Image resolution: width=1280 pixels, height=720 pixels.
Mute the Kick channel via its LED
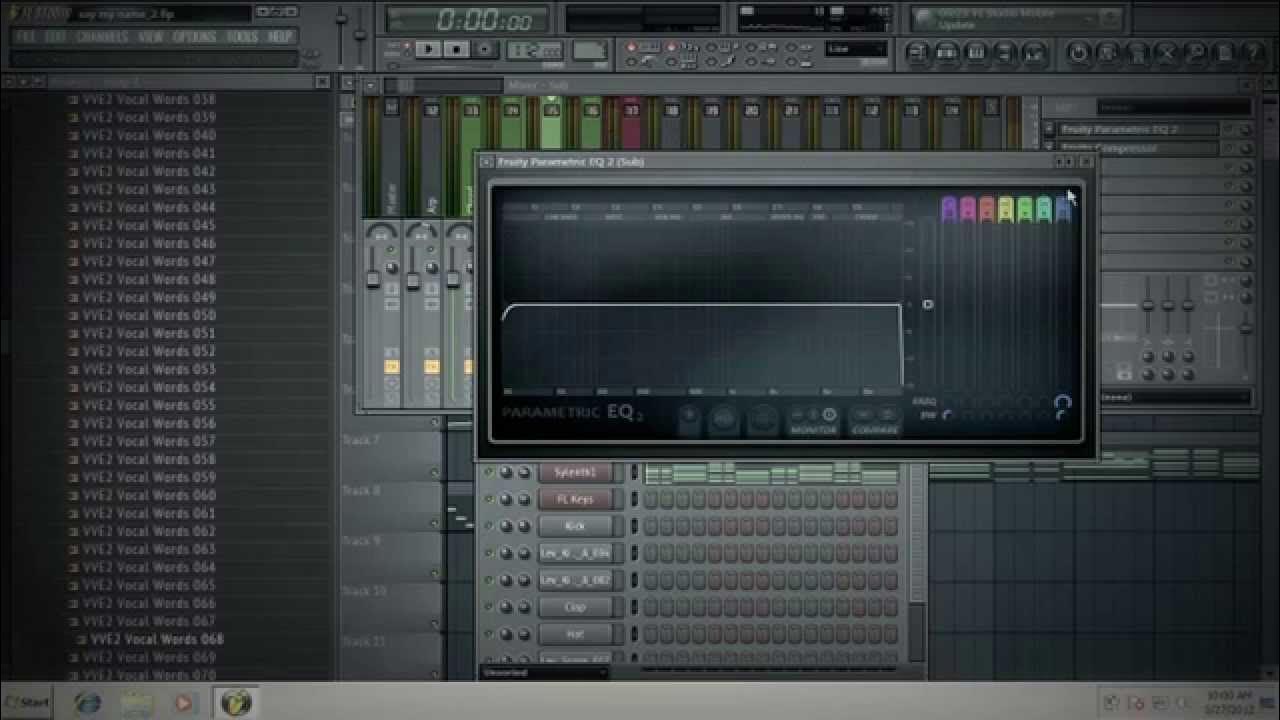click(x=489, y=526)
